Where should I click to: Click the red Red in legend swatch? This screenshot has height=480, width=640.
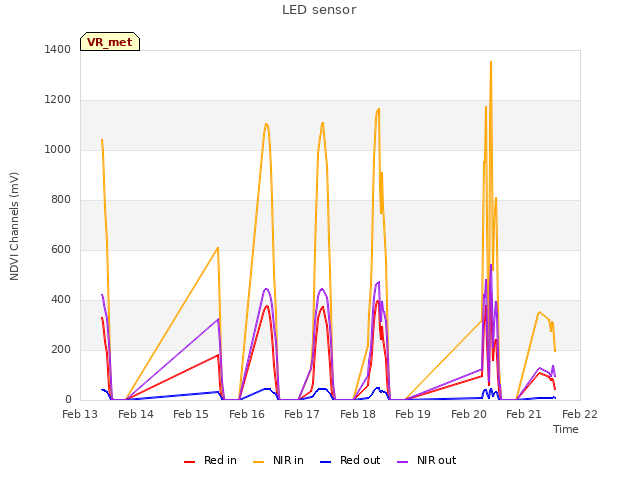(x=189, y=462)
